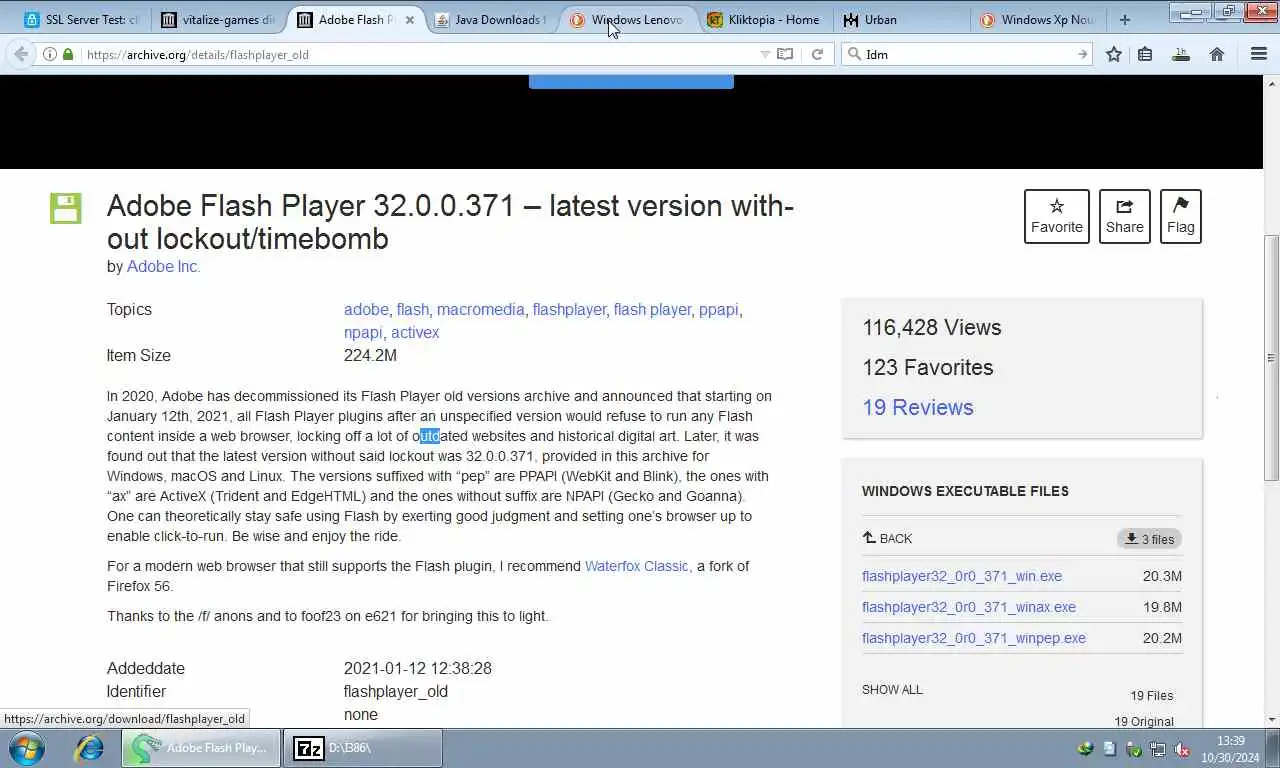
Task: Click the '116,428 Views' text
Action: pyautogui.click(x=932, y=327)
